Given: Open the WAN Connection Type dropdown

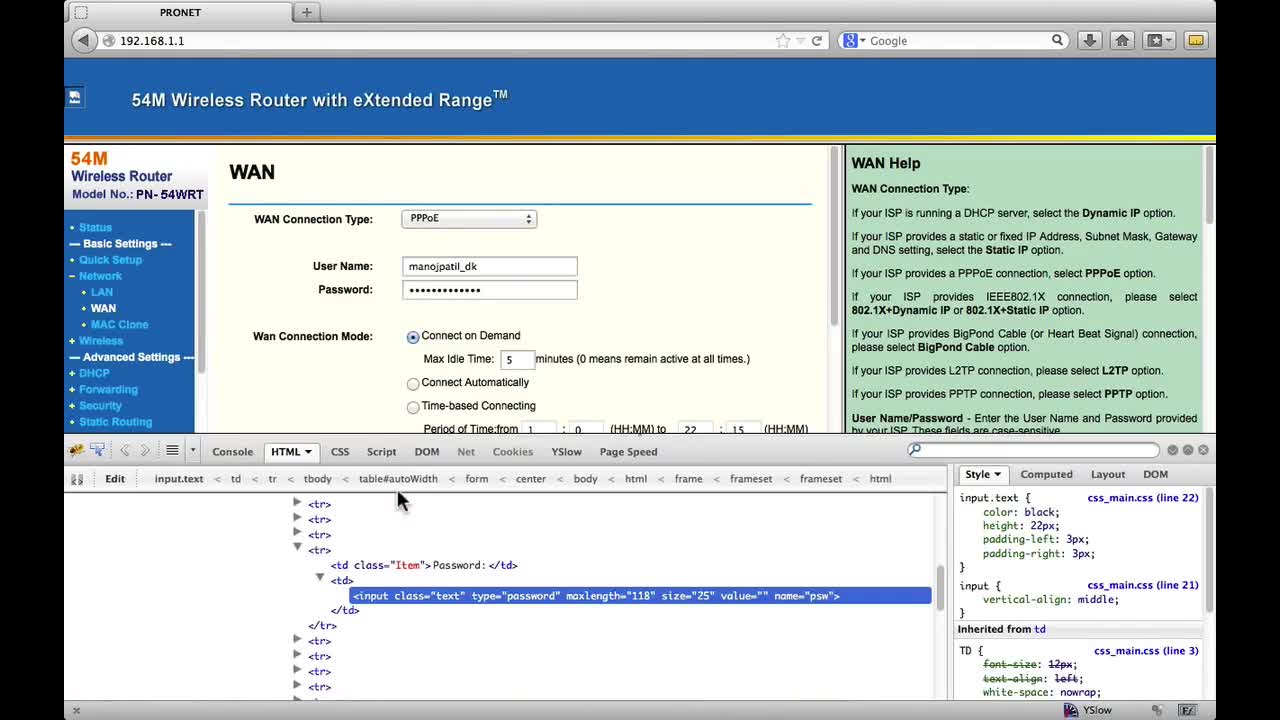Looking at the screenshot, I should 469,219.
